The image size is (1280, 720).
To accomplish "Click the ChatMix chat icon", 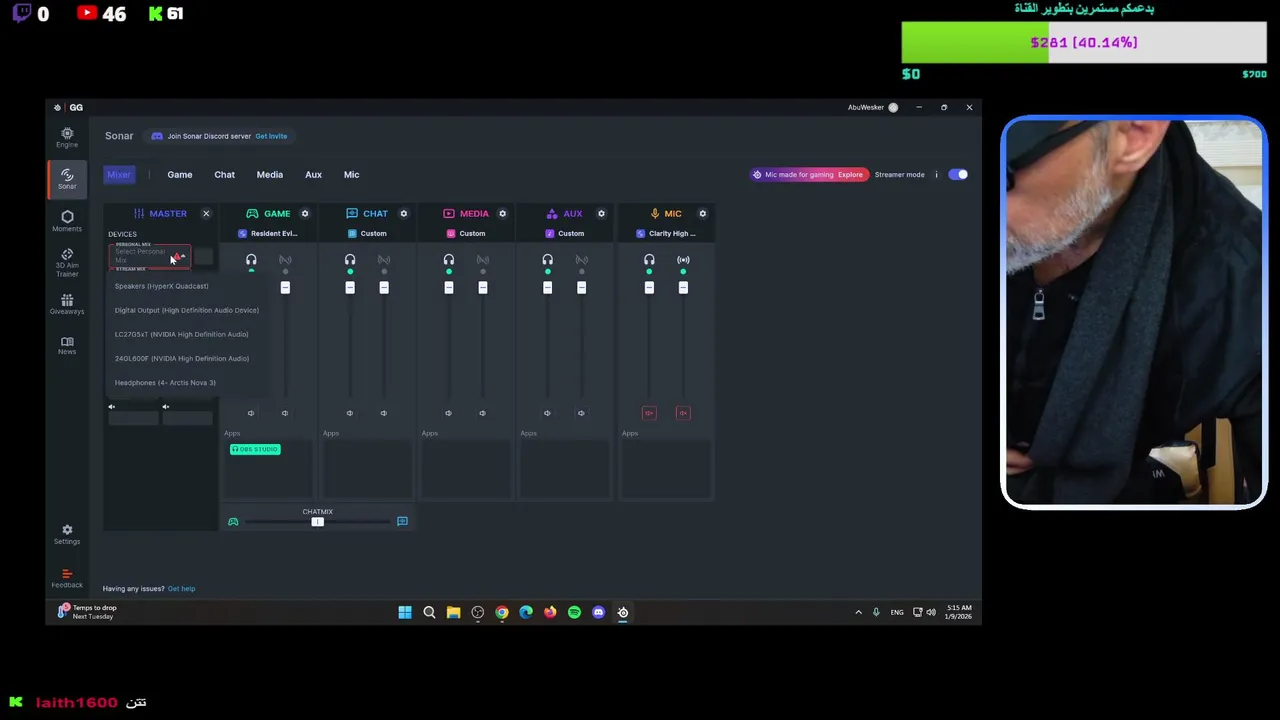I will [x=402, y=521].
